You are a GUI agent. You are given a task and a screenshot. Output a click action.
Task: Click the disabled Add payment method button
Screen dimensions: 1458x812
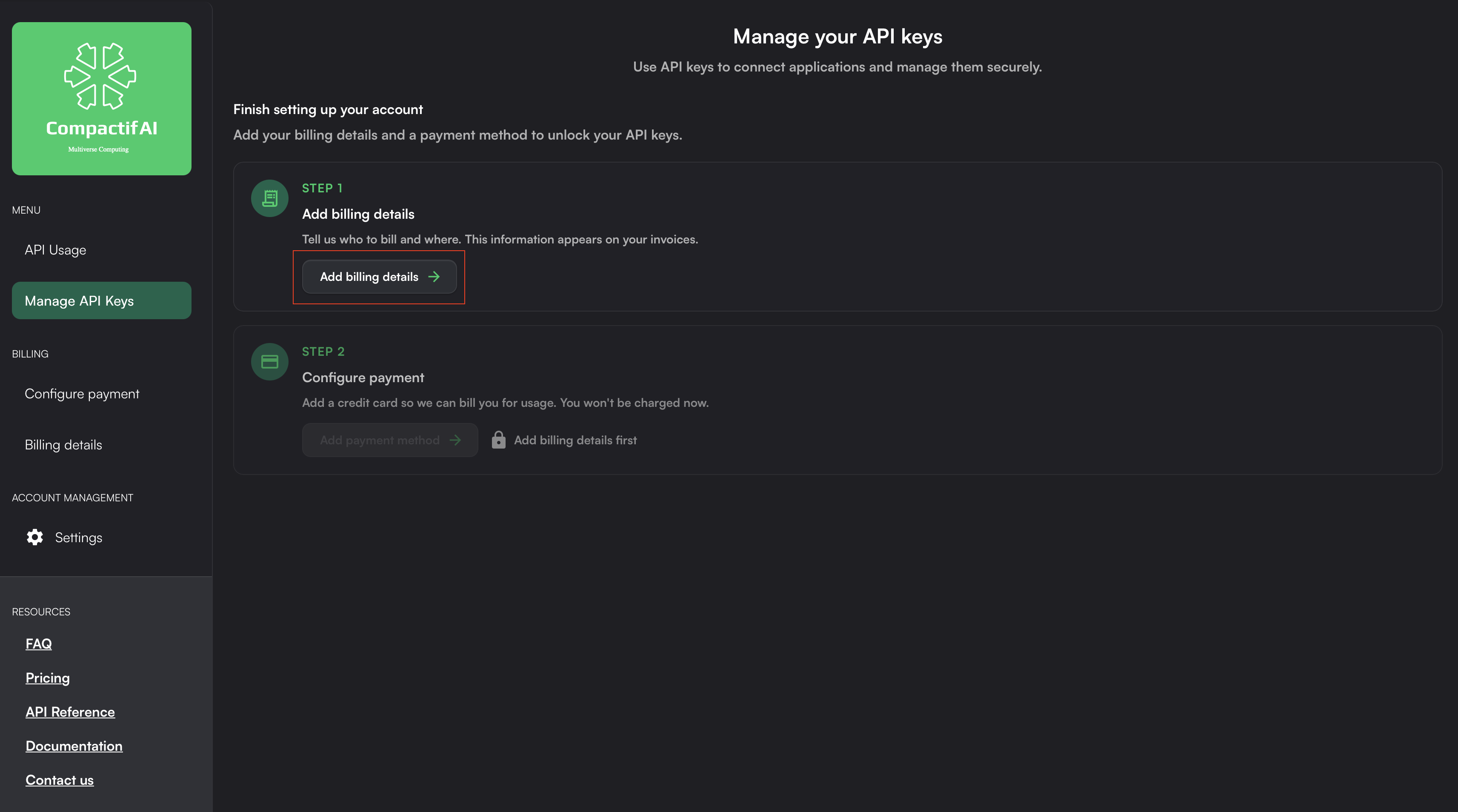click(390, 440)
